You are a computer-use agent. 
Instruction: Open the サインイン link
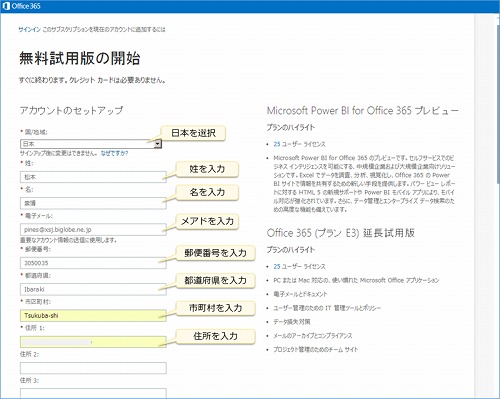29,30
